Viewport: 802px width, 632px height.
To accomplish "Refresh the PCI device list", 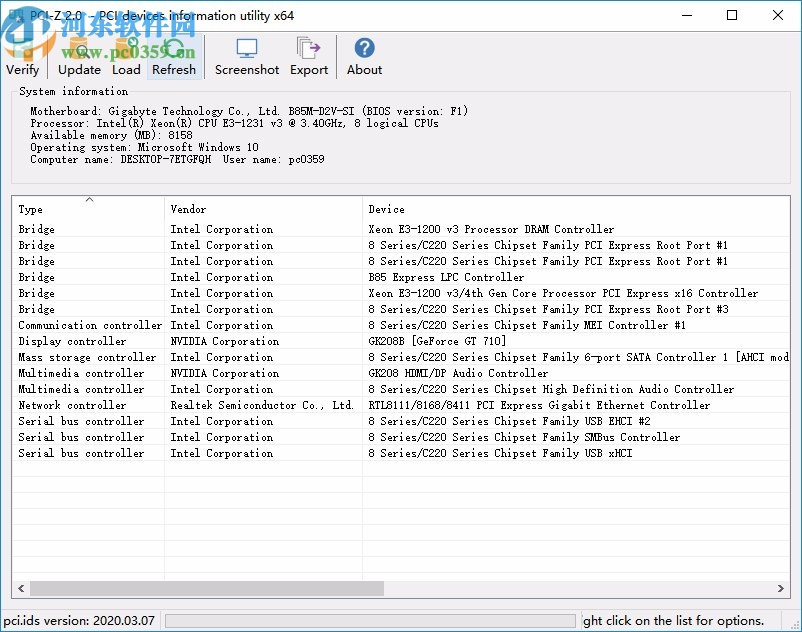I will [x=174, y=57].
